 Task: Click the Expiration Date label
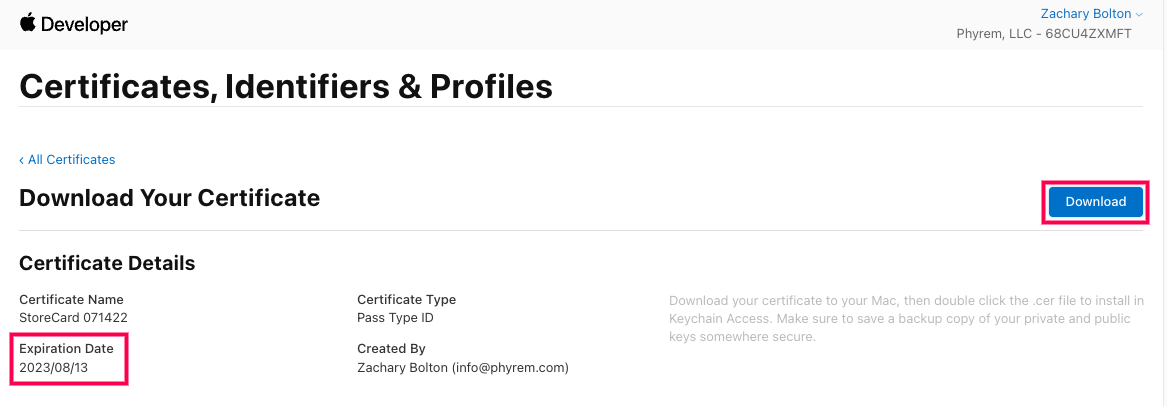coord(66,349)
